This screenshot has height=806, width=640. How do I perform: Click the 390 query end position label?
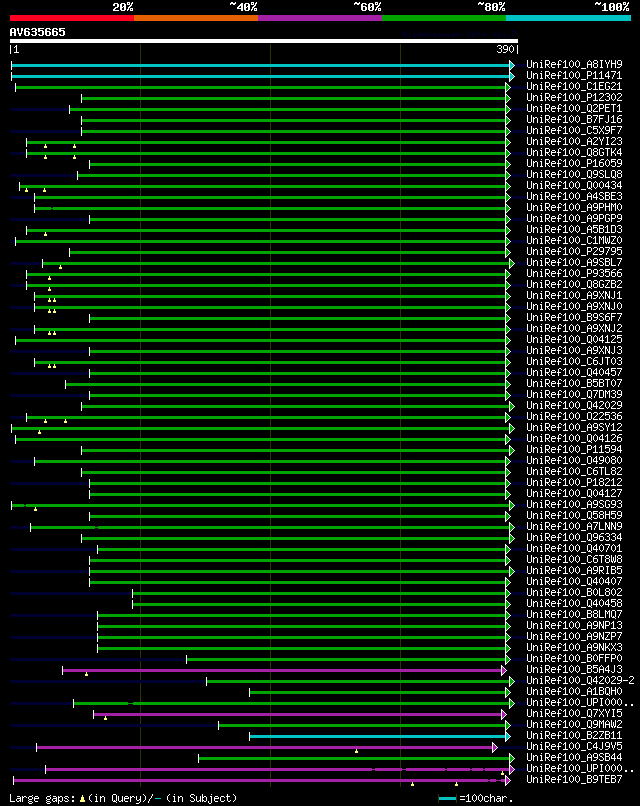pyautogui.click(x=505, y=49)
